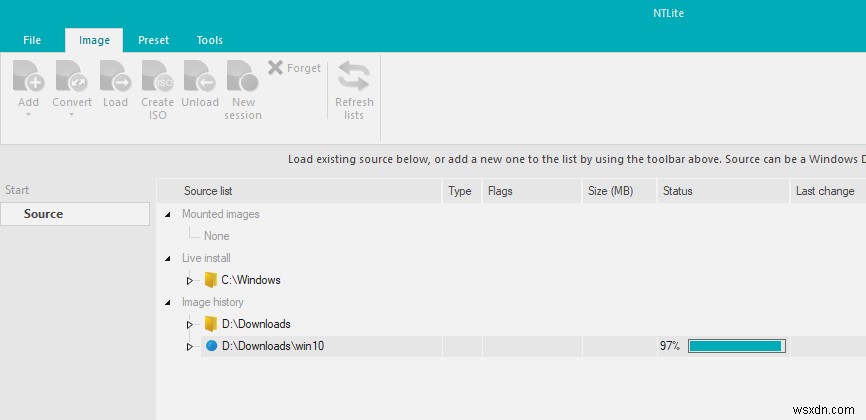The height and width of the screenshot is (420, 866).
Task: Click the C:\Windows folder icon
Action: click(210, 280)
